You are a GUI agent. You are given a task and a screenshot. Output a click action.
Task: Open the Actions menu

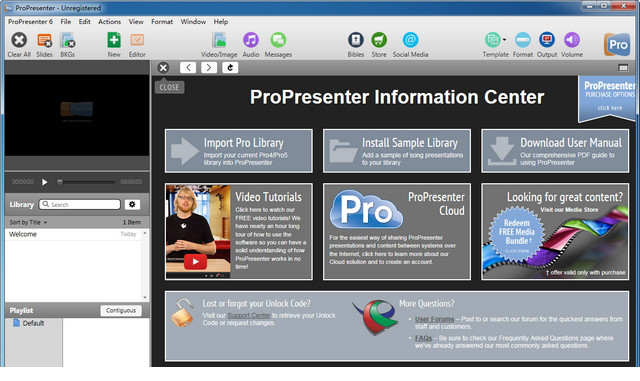109,22
